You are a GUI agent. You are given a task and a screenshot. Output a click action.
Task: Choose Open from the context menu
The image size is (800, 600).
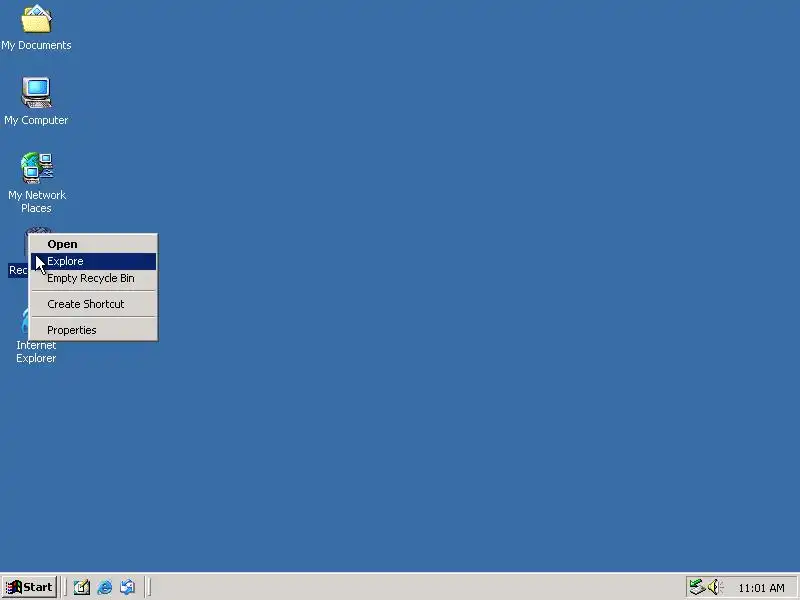coord(93,244)
